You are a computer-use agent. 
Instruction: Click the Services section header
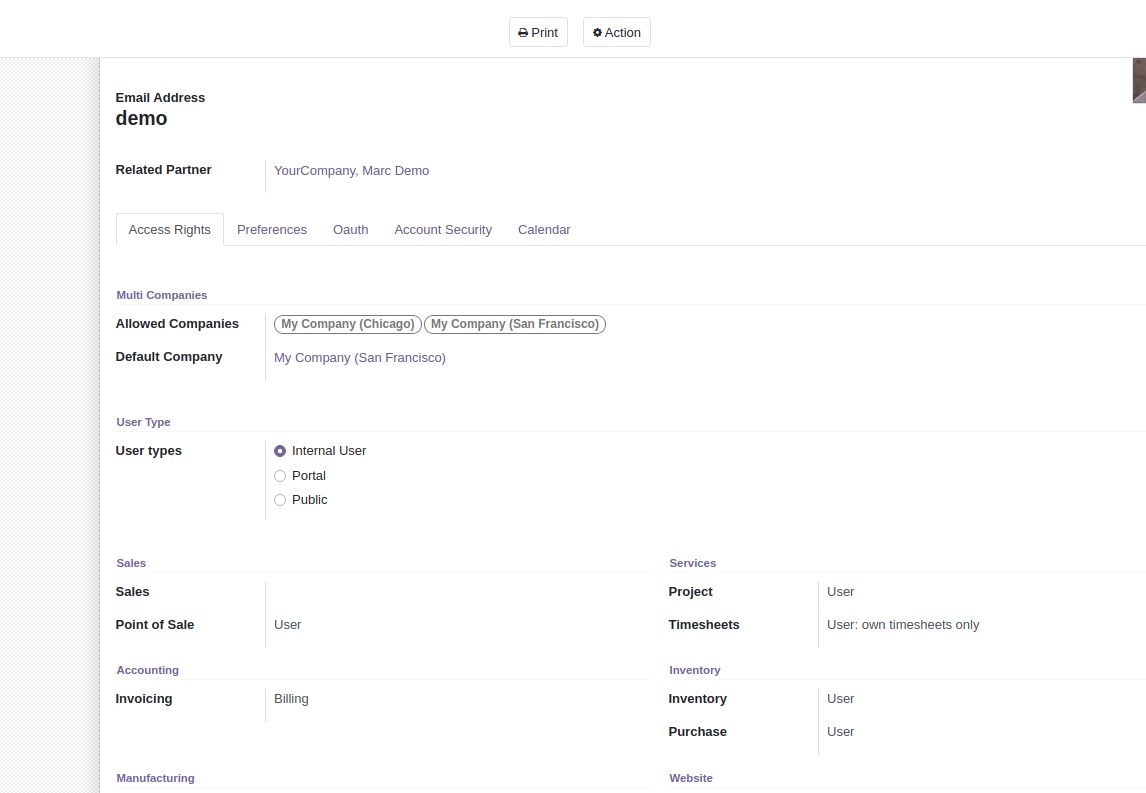point(693,564)
